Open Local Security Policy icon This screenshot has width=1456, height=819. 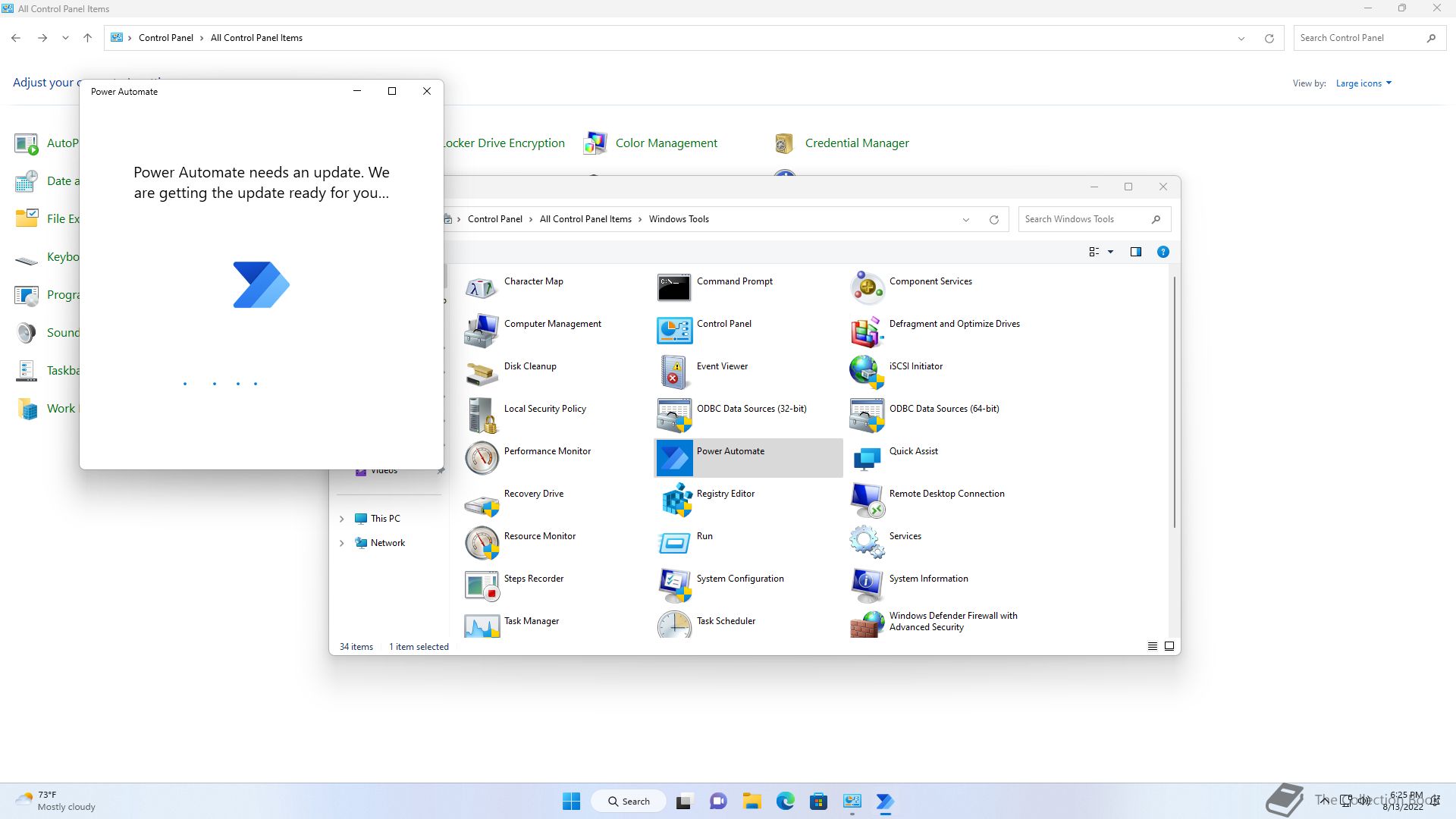coord(482,415)
